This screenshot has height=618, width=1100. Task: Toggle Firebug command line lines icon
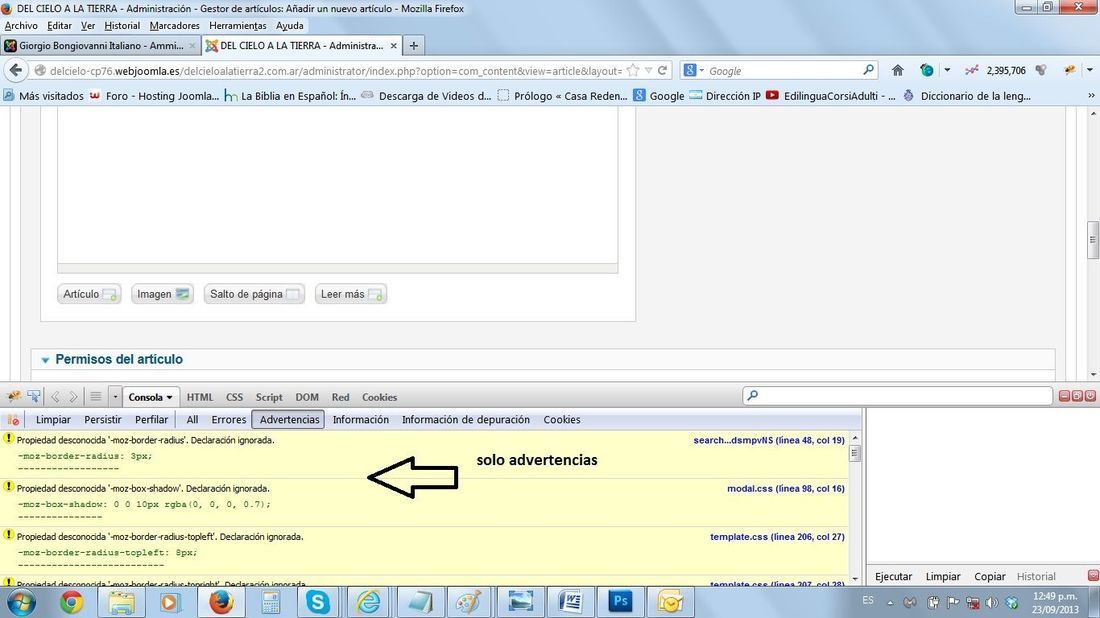[x=96, y=397]
